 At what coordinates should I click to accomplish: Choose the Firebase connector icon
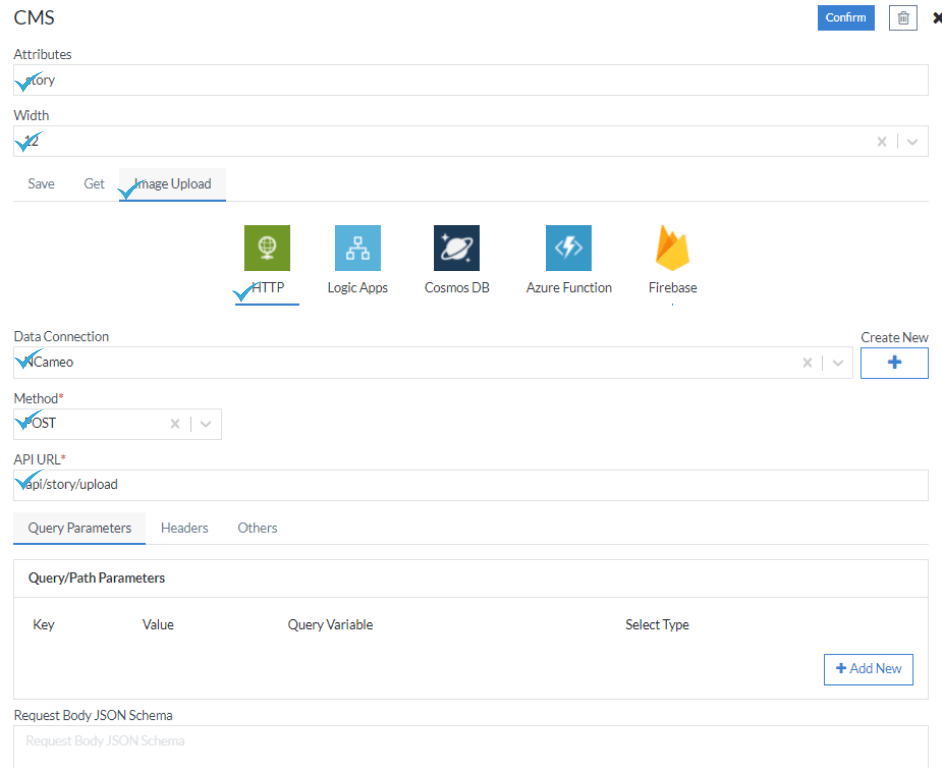click(672, 248)
